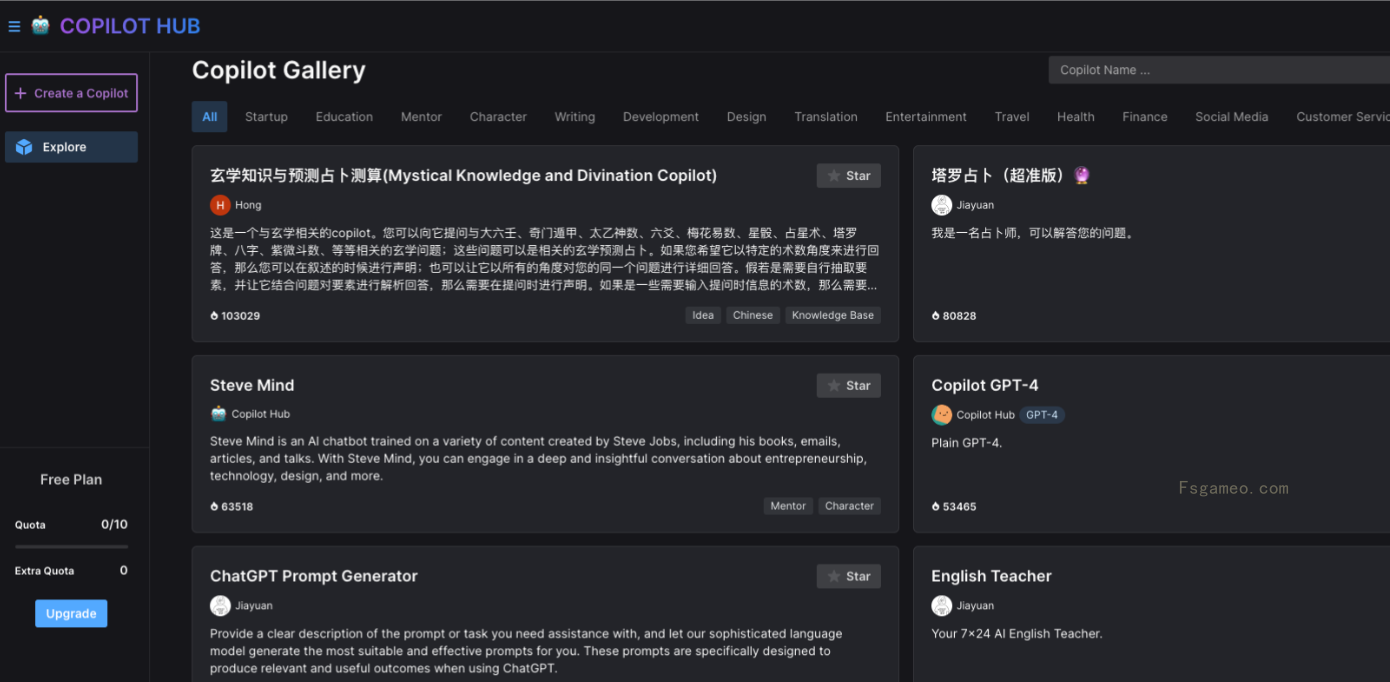Image resolution: width=1390 pixels, height=682 pixels.
Task: Open the Steve Mind card title
Action: 252,386
